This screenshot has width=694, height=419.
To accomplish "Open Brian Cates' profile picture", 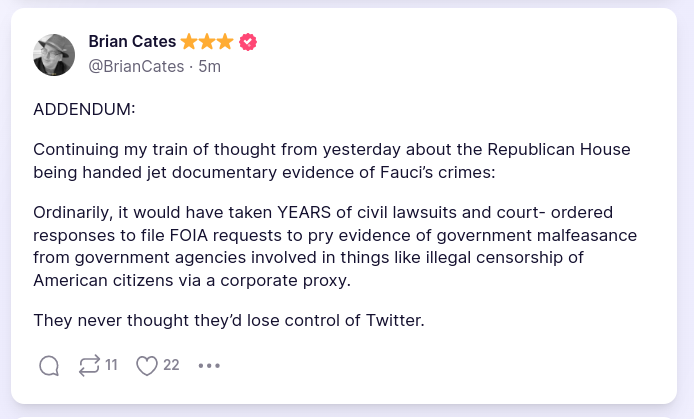I will 55,55.
